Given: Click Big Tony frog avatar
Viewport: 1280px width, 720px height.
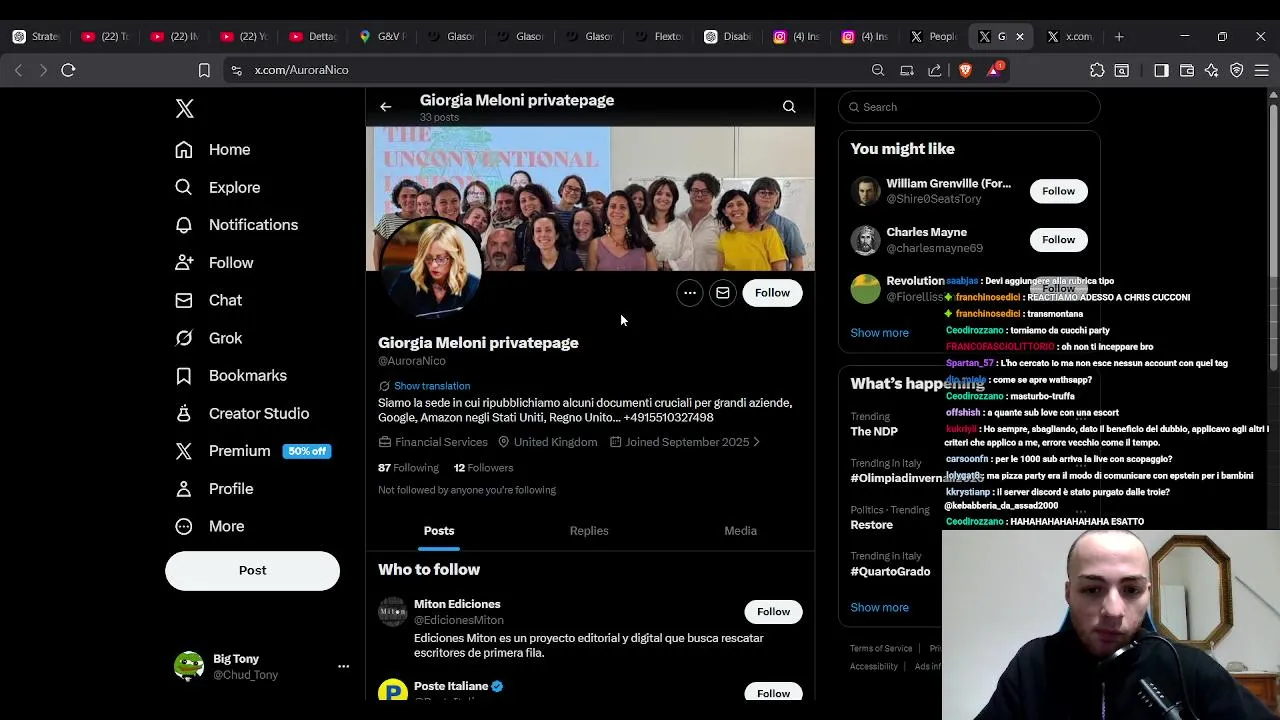Looking at the screenshot, I should [x=189, y=666].
